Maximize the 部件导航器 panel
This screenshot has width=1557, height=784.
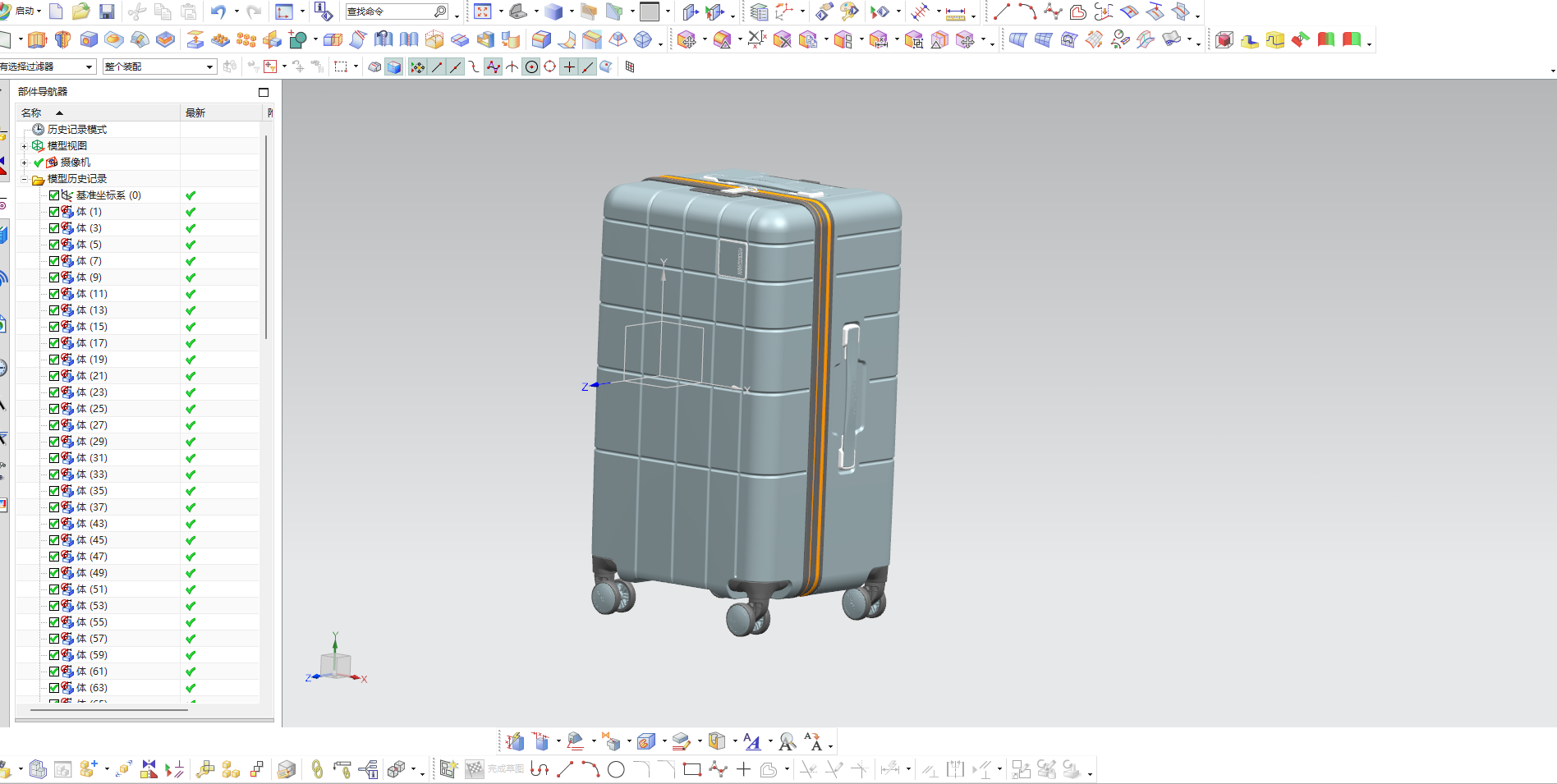click(x=264, y=92)
